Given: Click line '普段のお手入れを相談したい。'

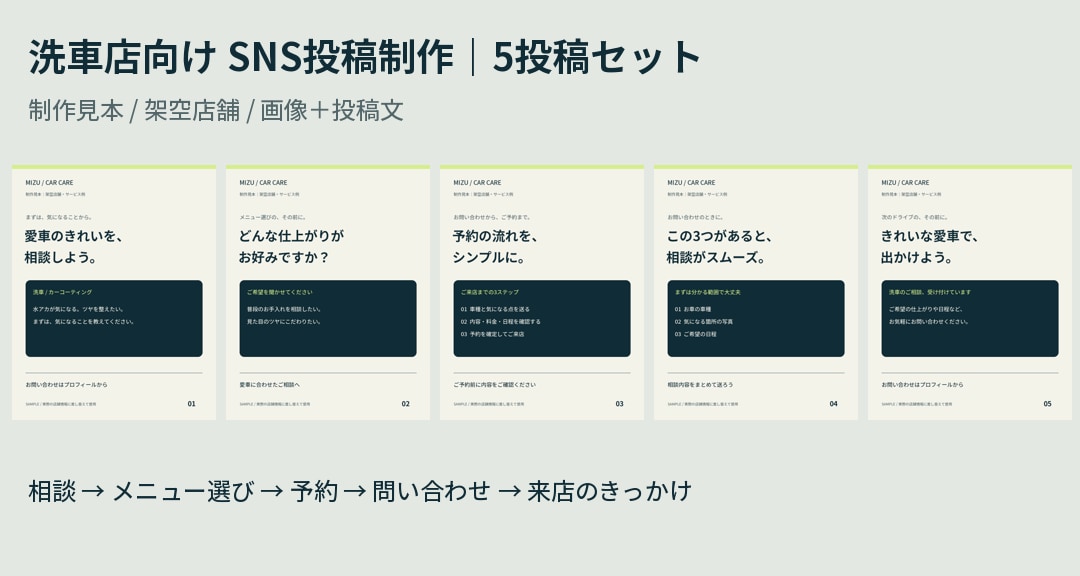Looking at the screenshot, I should pos(284,309).
